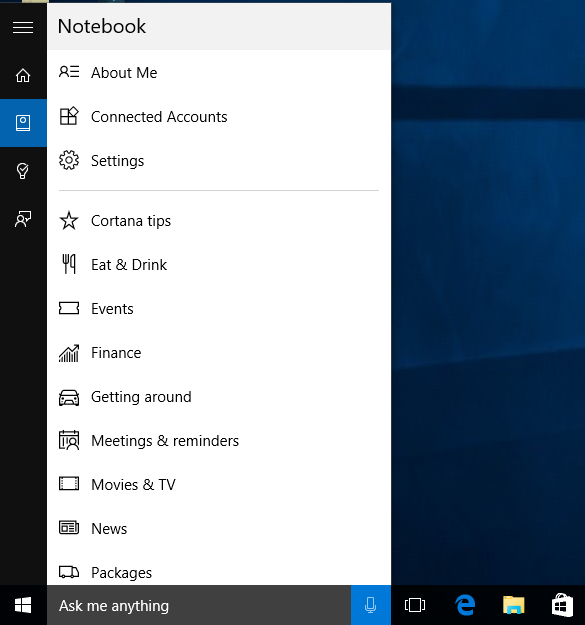Viewport: 585px width, 625px height.
Task: Open the Feedback sidebar icon
Action: coord(23,219)
